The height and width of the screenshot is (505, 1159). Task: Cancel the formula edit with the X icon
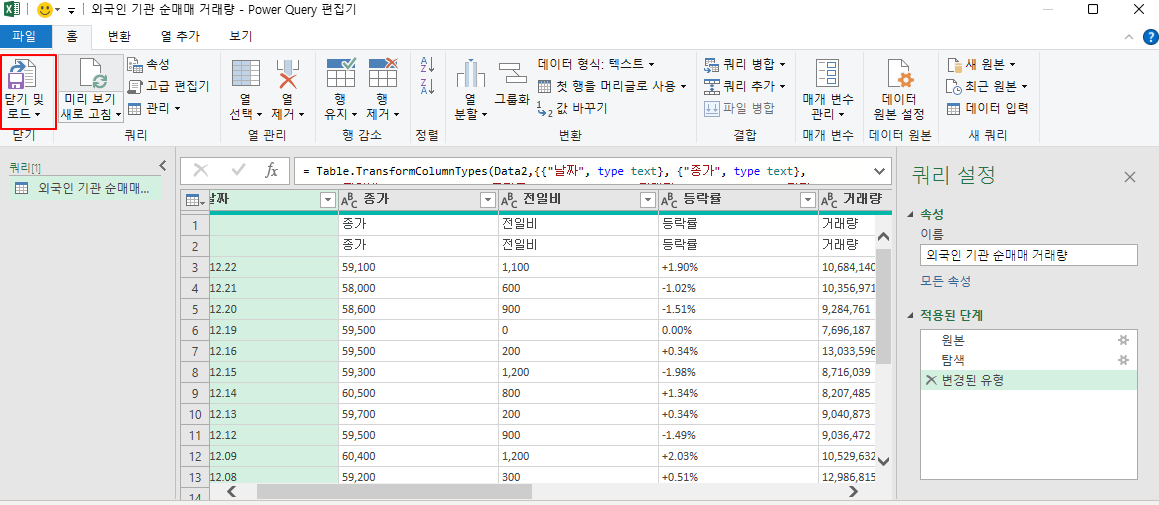pyautogui.click(x=200, y=171)
